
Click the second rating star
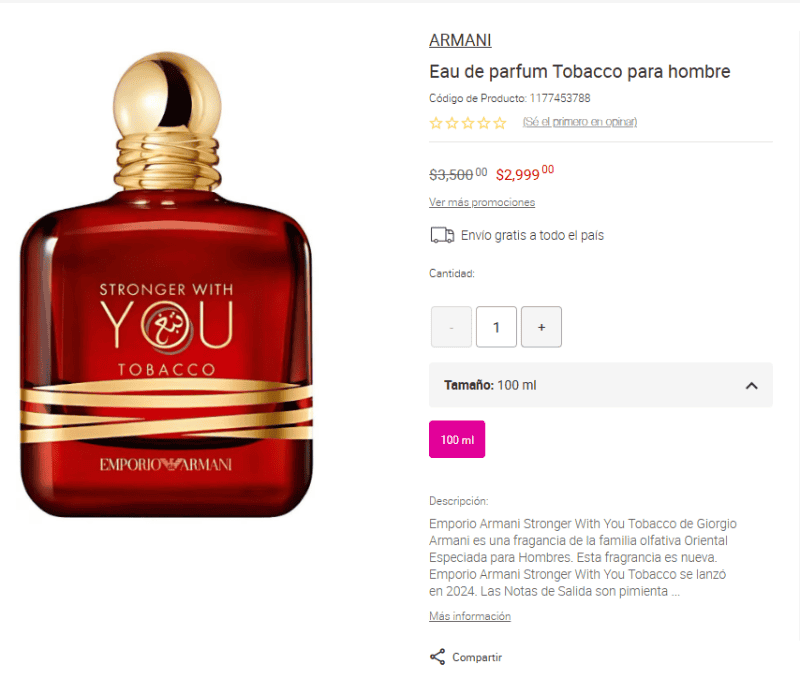pos(452,123)
